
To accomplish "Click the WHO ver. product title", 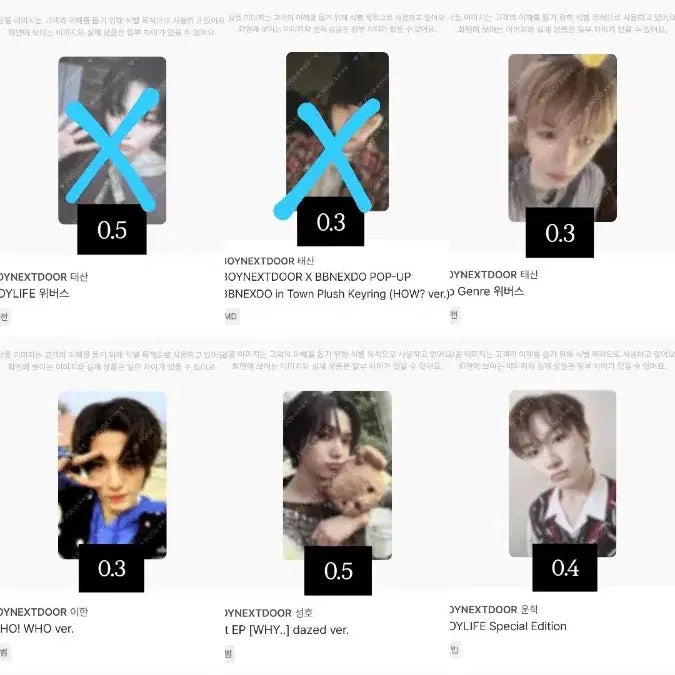I will (37, 629).
